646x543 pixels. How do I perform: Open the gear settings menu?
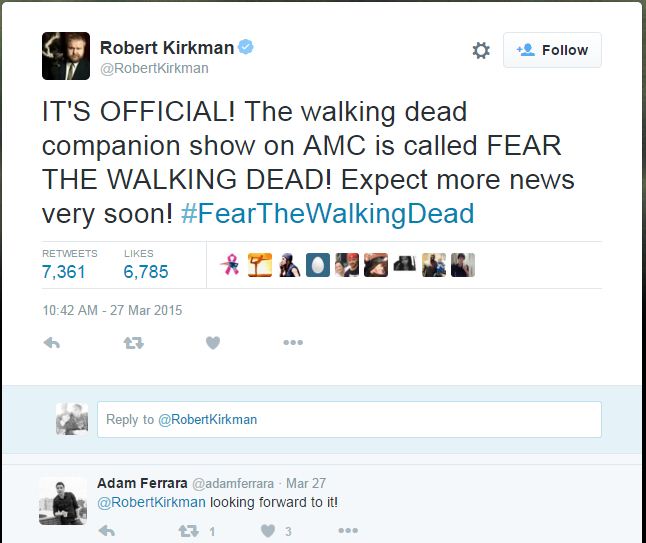[481, 50]
